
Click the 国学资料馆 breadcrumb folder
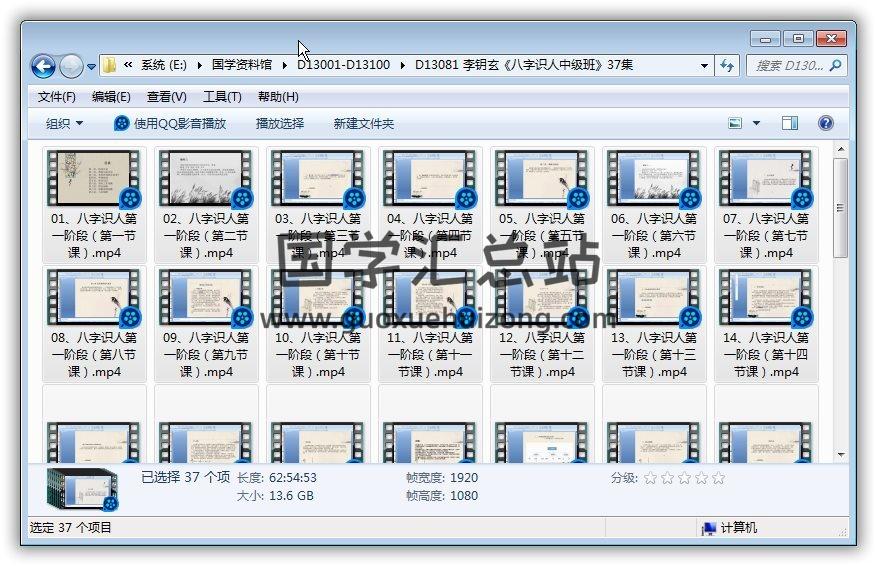pos(242,66)
